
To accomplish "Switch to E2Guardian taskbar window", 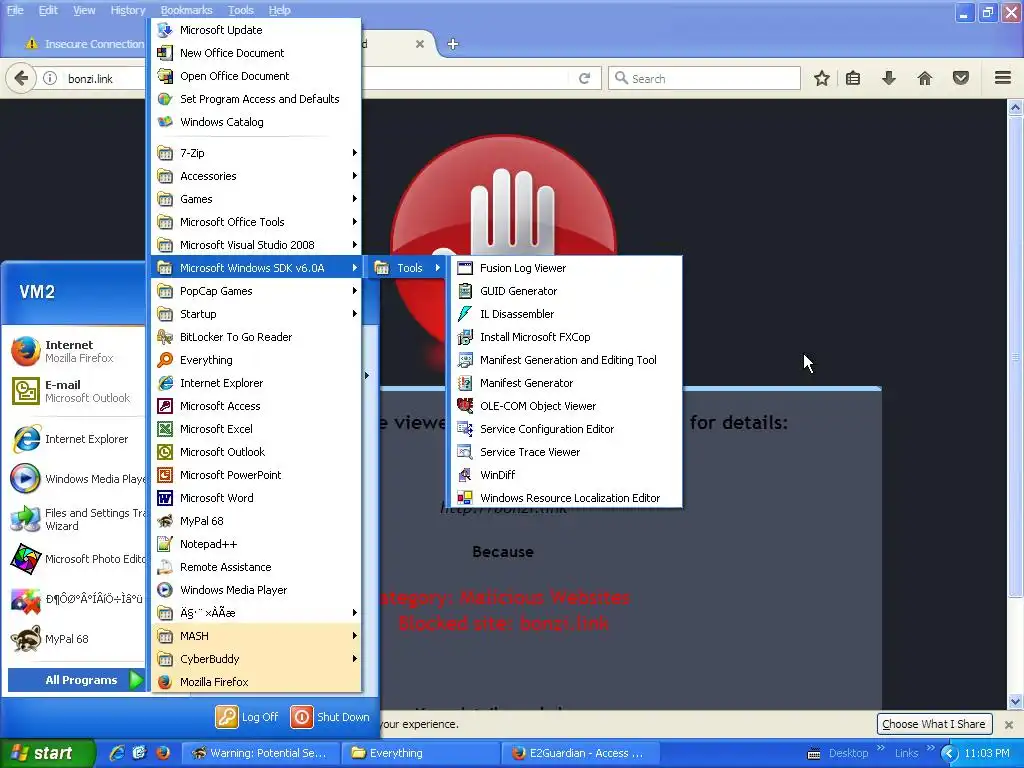I will (x=580, y=753).
